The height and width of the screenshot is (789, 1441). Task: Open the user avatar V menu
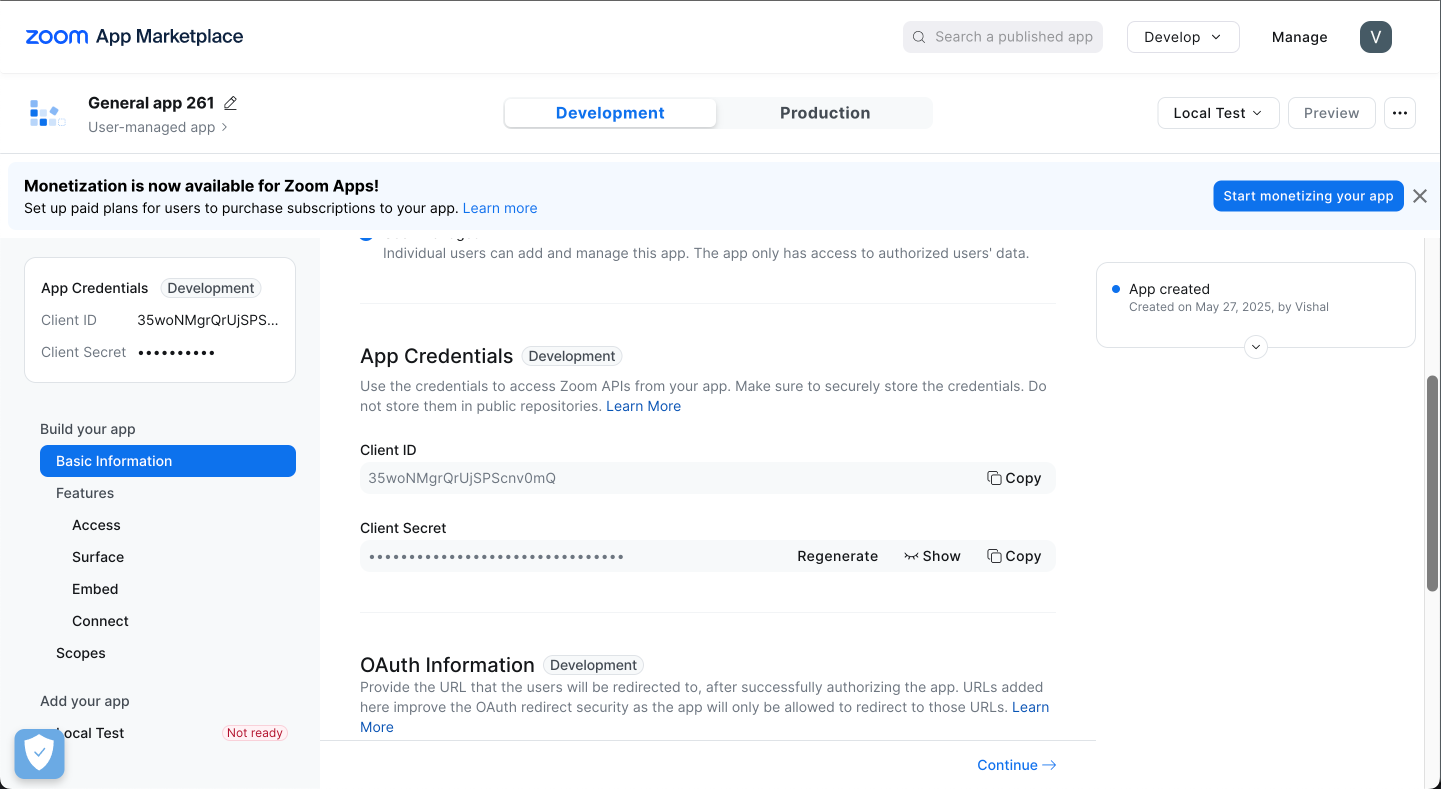1376,37
